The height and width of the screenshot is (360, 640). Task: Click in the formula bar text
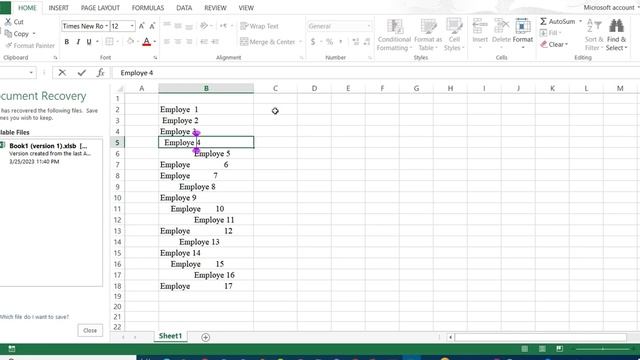tap(137, 73)
